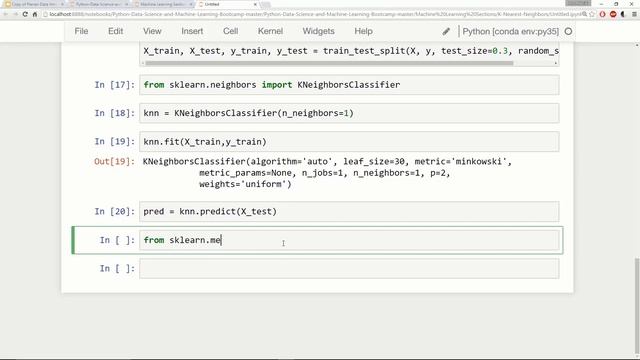Switch to the third browser tab

coord(162,4)
